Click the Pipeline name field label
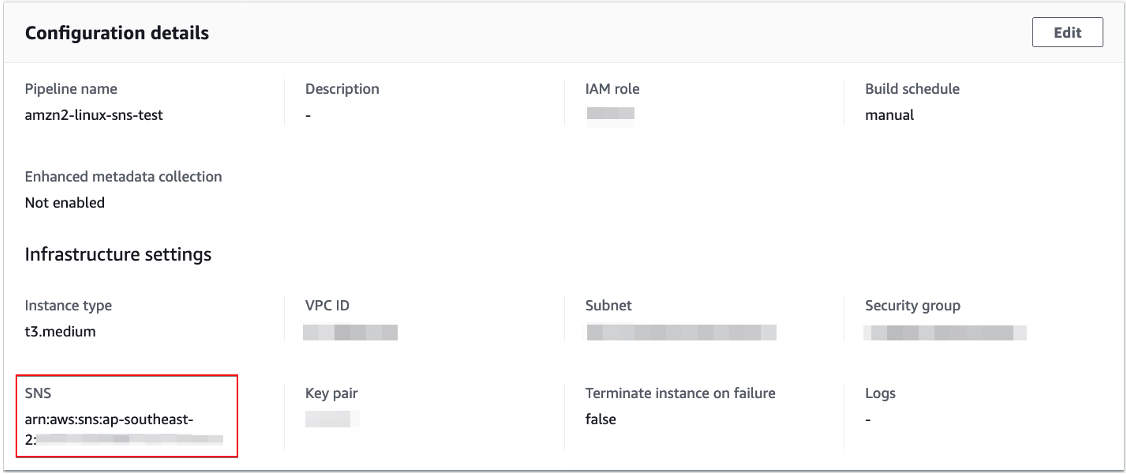Screen dimensions: 1126x474 pos(70,89)
